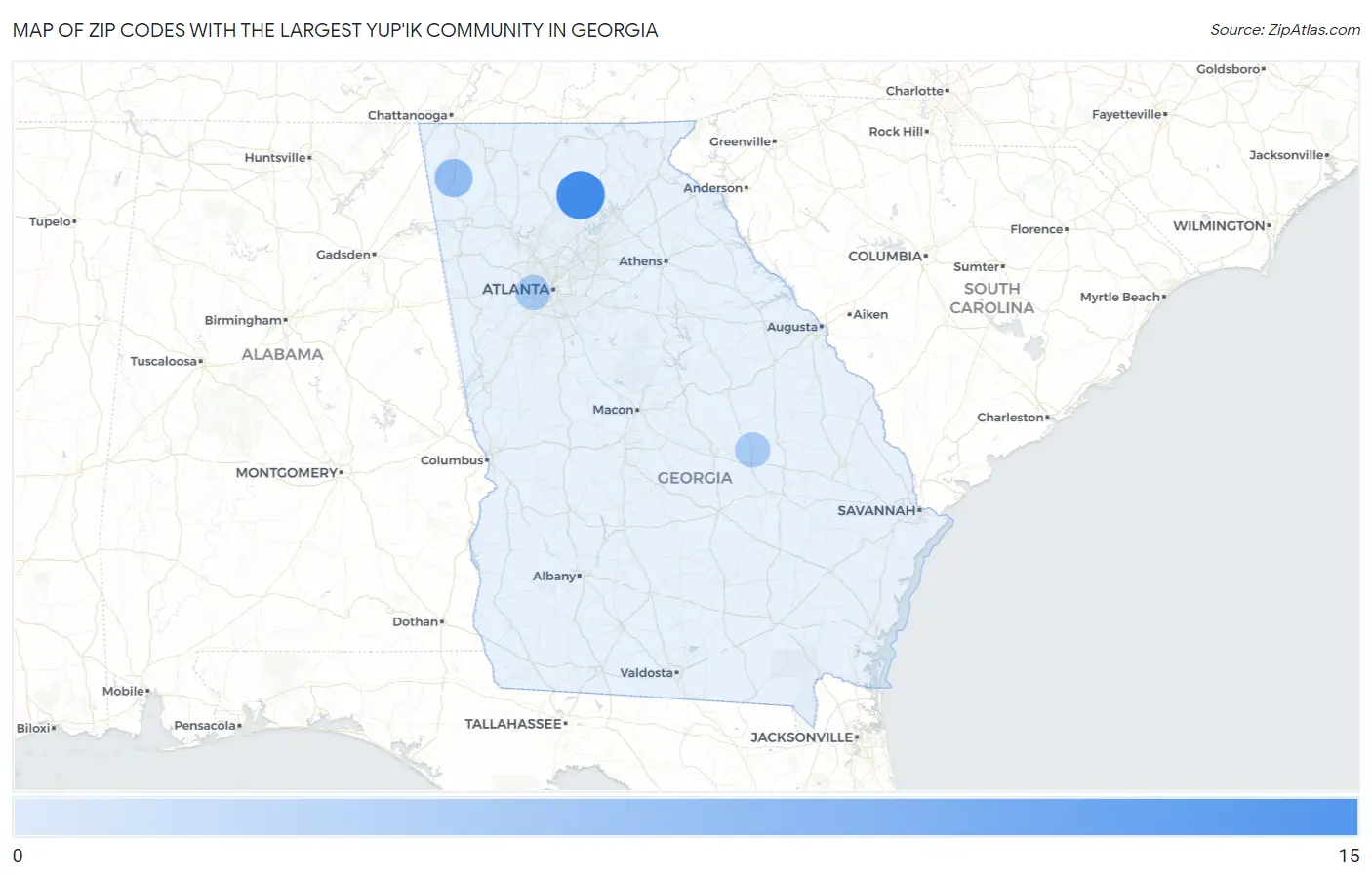Image resolution: width=1372 pixels, height=877 pixels.
Task: Click the light bubble marker southeast of Macon
Action: click(x=752, y=450)
